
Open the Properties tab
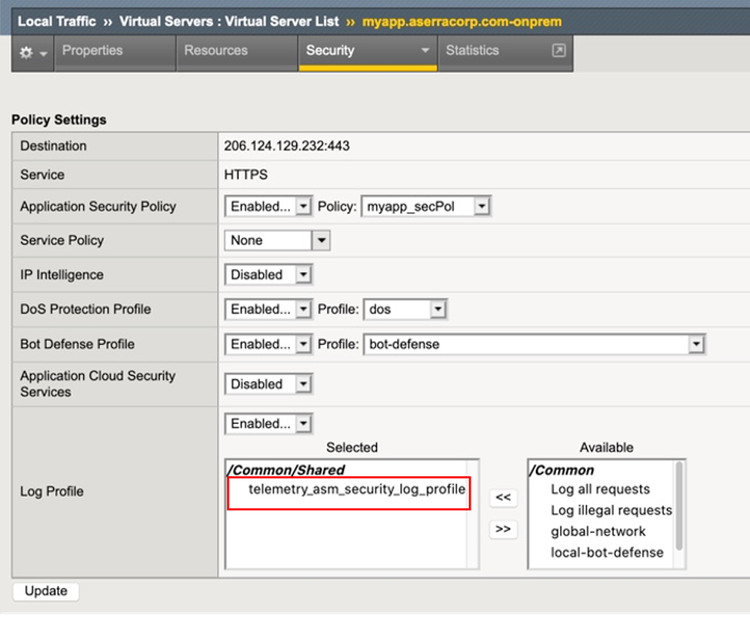point(92,51)
